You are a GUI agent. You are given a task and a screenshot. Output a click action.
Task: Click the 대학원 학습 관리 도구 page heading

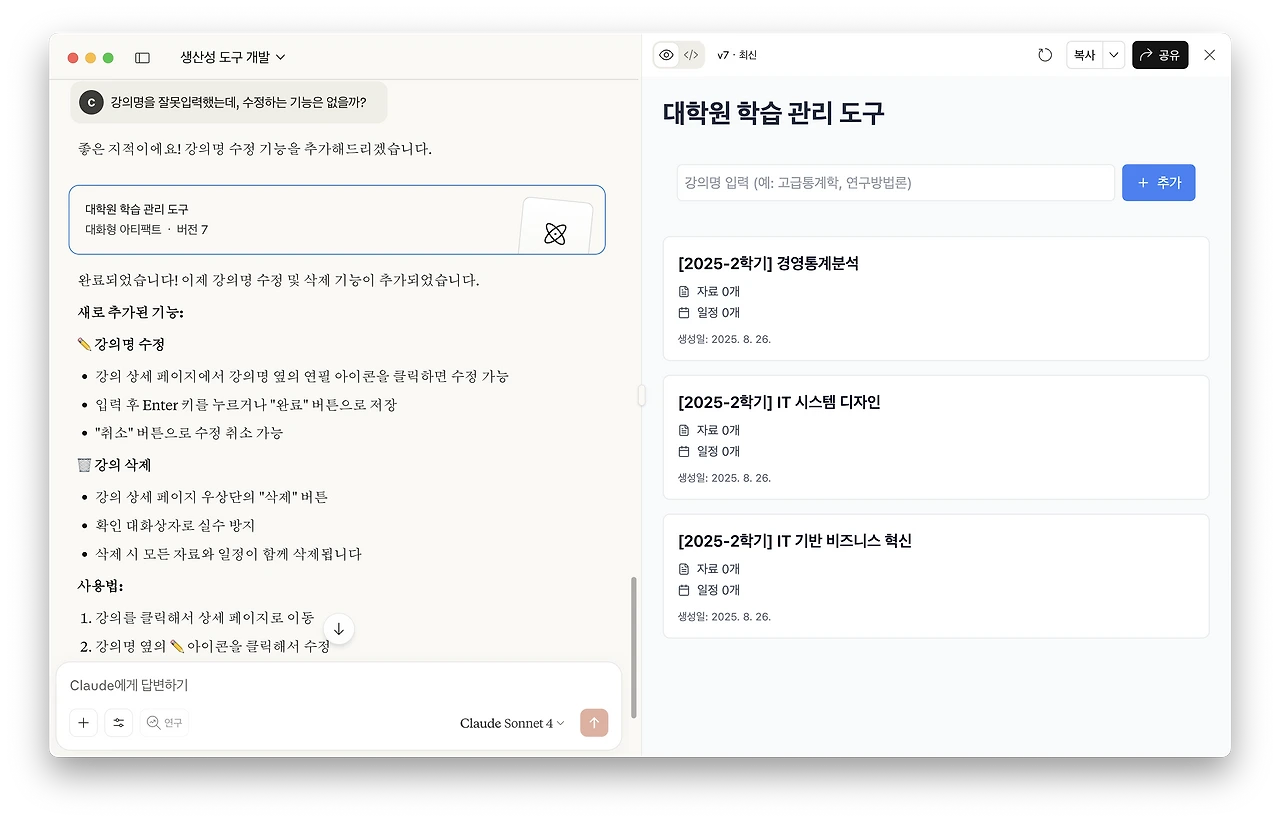coord(774,113)
